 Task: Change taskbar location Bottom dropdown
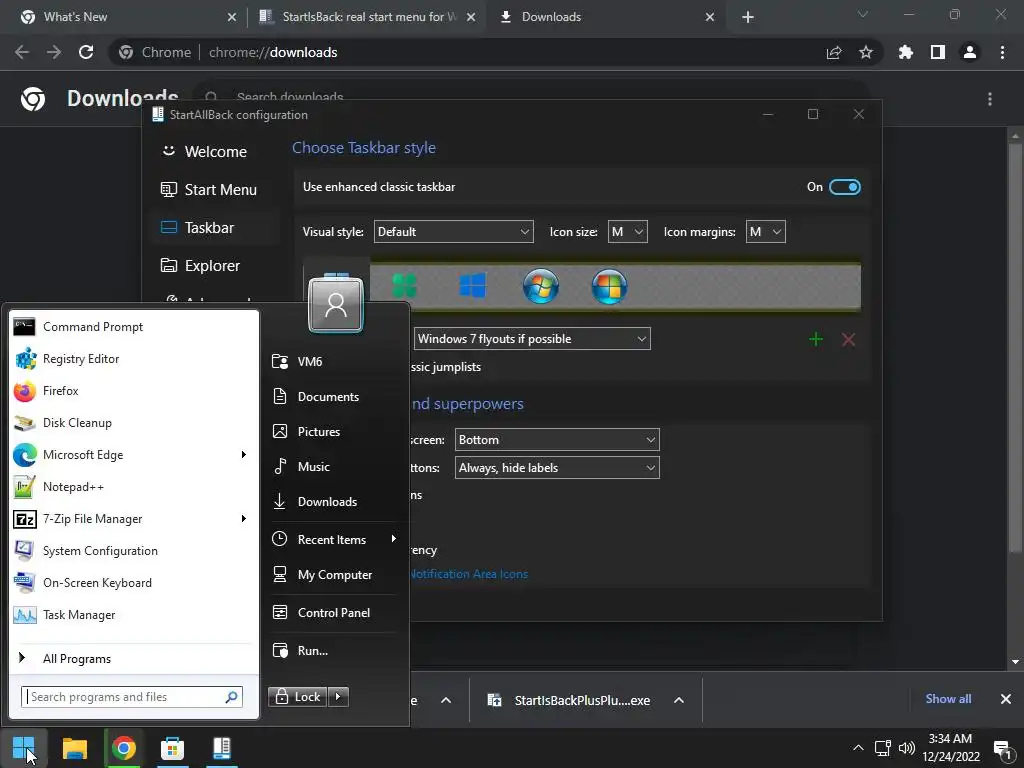pyautogui.click(x=557, y=440)
